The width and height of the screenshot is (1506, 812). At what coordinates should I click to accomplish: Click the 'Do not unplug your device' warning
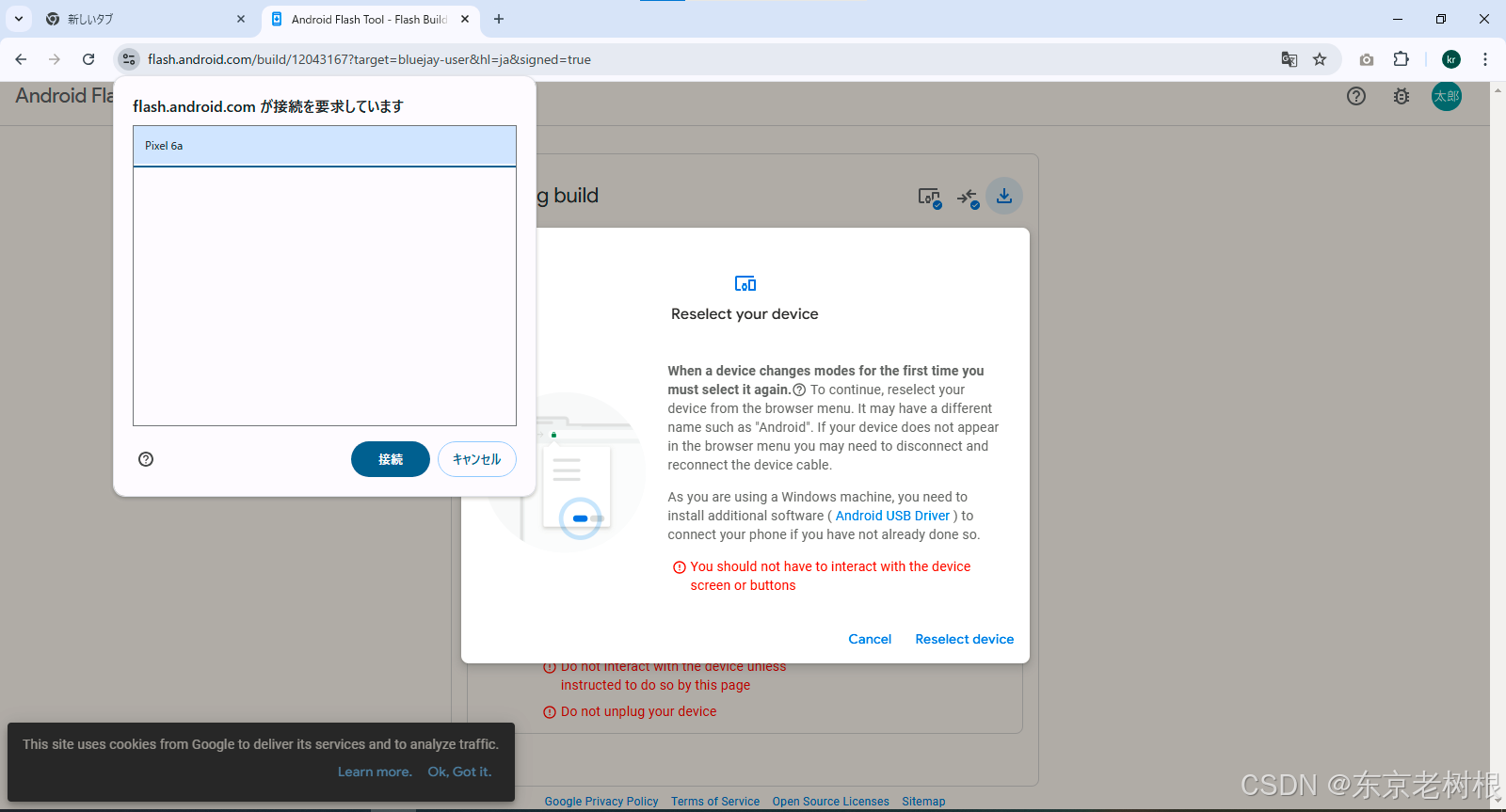pyautogui.click(x=638, y=711)
